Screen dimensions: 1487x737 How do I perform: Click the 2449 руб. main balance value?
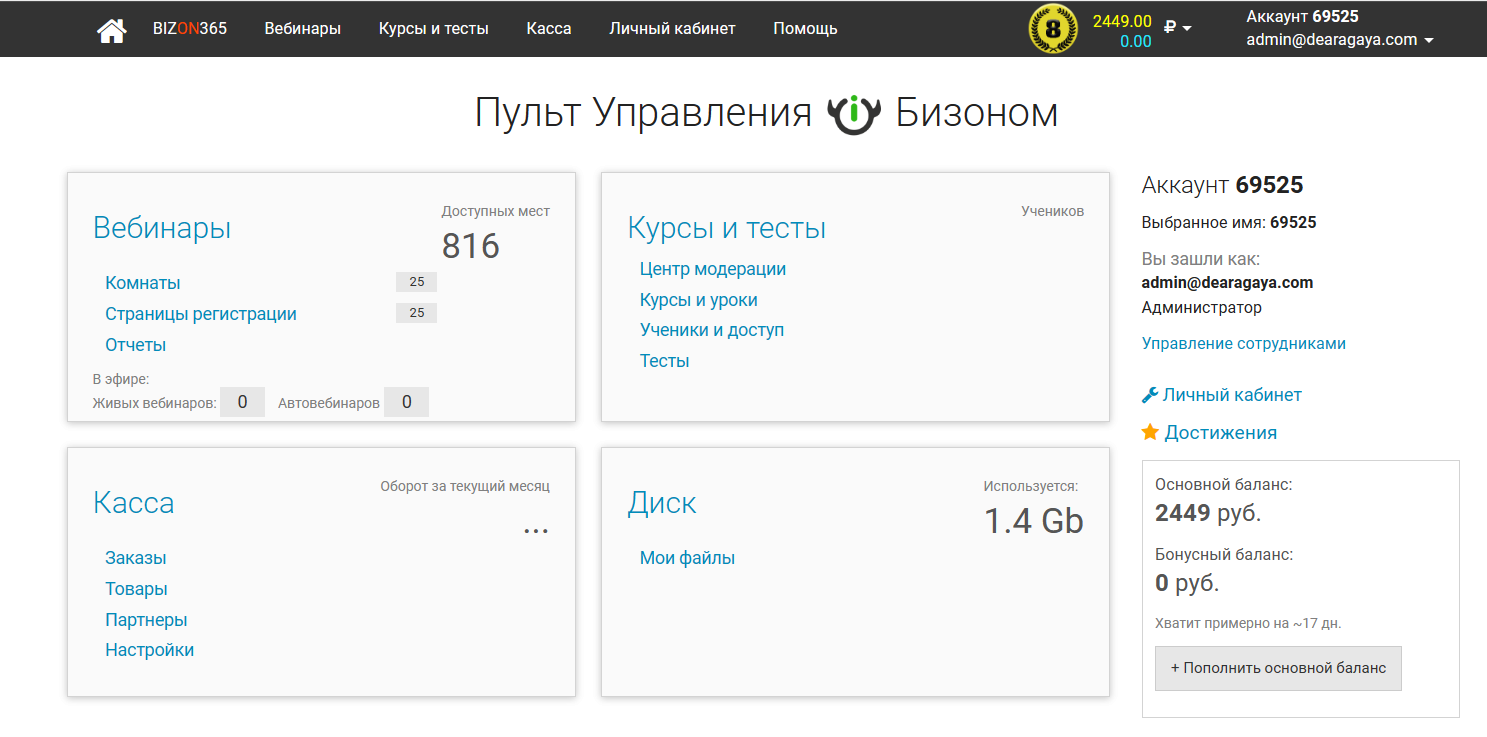(1208, 513)
